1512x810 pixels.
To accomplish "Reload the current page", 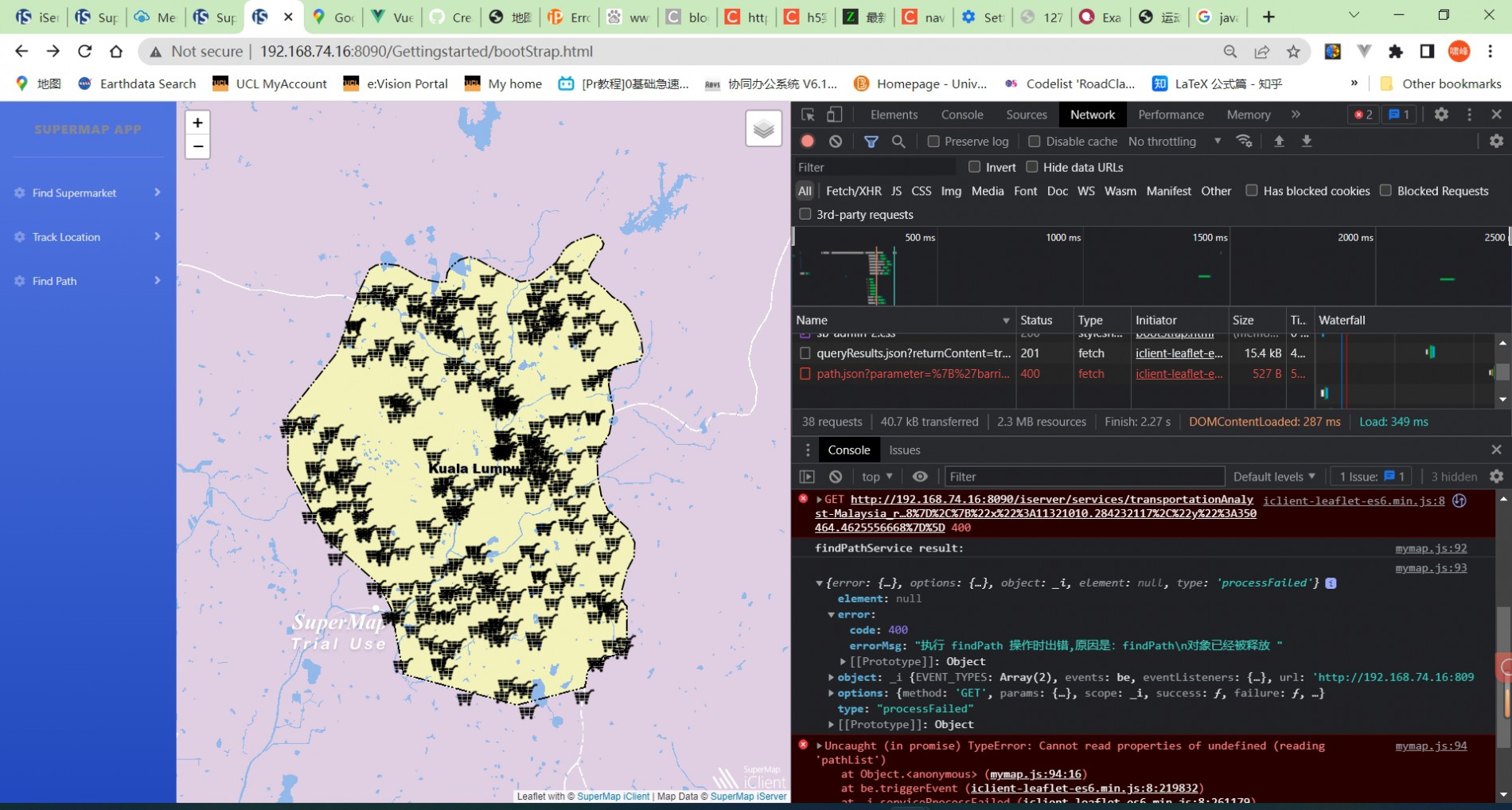I will click(84, 51).
